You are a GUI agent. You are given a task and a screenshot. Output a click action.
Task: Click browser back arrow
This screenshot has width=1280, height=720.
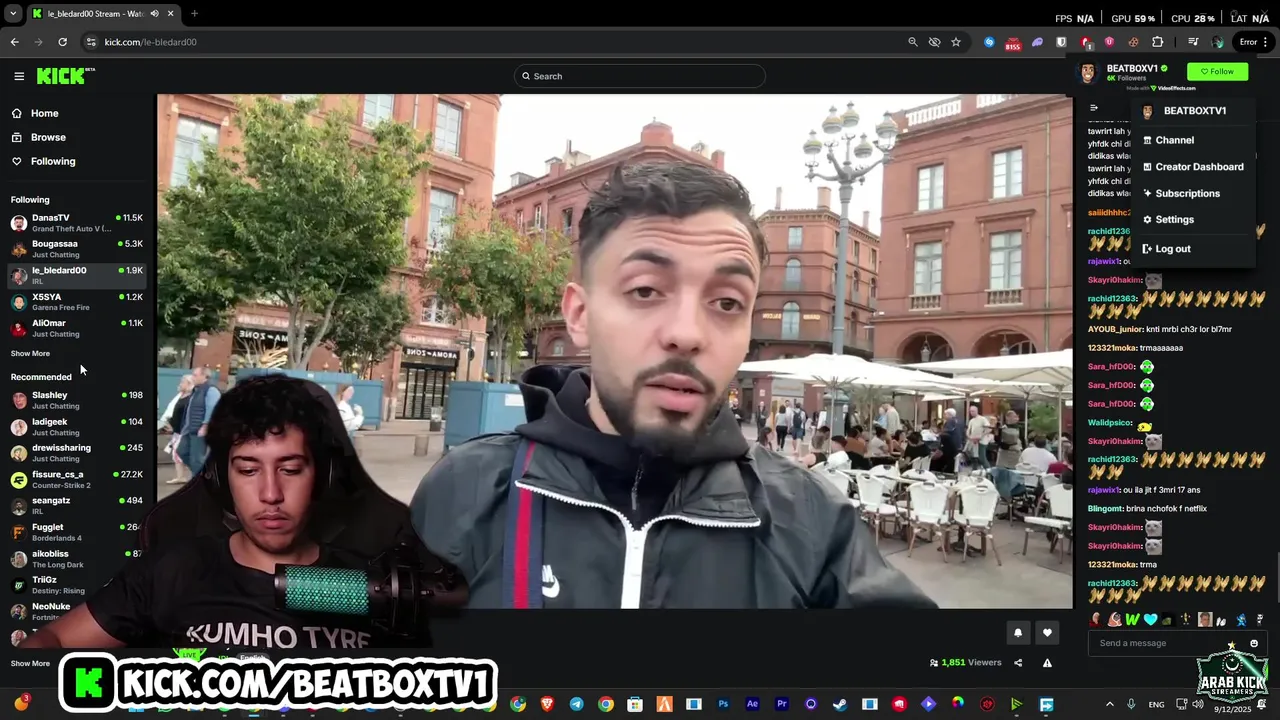click(14, 42)
